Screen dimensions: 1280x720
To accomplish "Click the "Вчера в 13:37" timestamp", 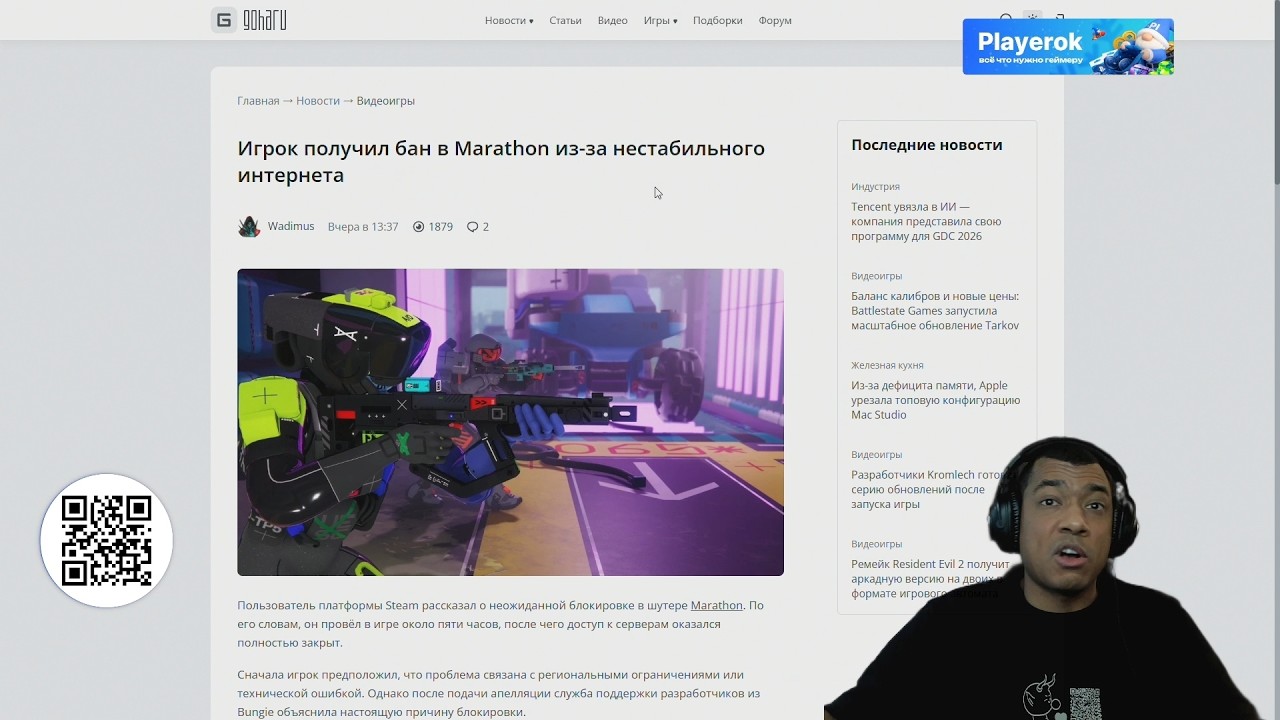I will (363, 227).
